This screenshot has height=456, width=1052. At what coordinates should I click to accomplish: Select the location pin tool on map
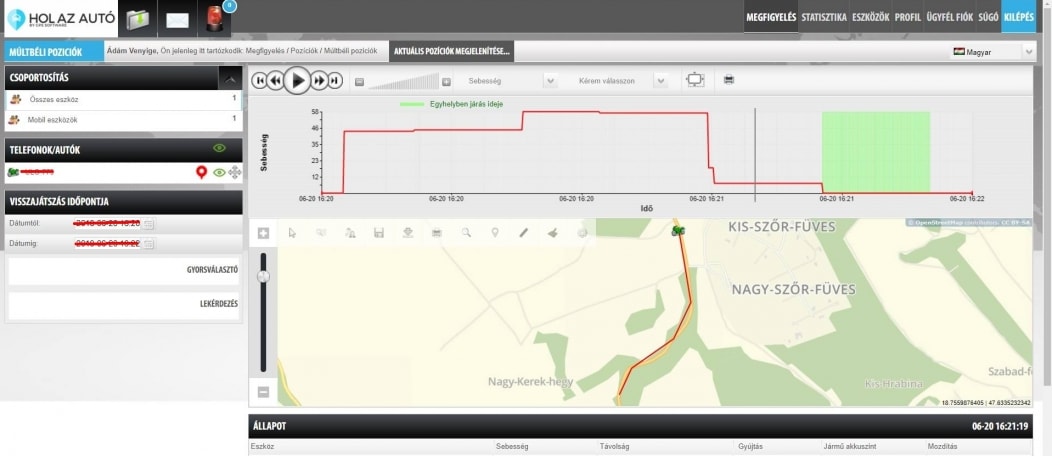(x=494, y=233)
